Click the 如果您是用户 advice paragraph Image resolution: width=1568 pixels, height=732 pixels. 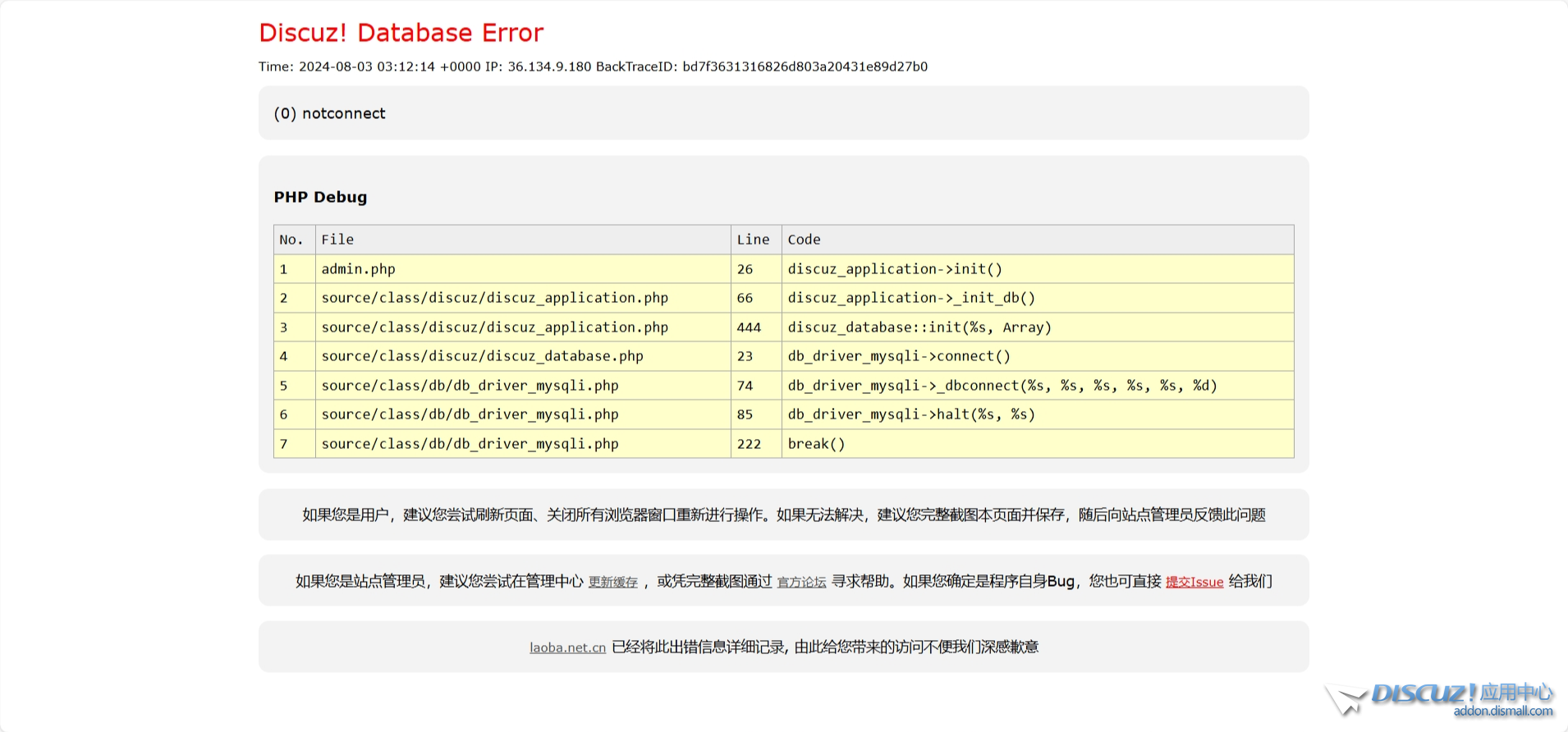click(784, 515)
